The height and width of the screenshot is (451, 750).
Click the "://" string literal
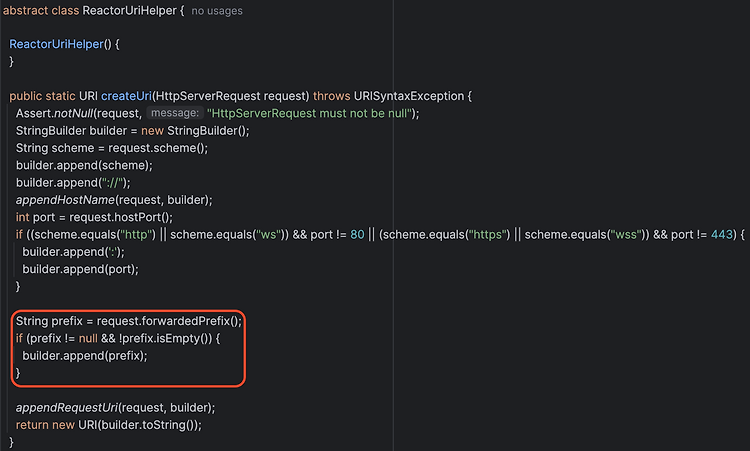click(112, 183)
